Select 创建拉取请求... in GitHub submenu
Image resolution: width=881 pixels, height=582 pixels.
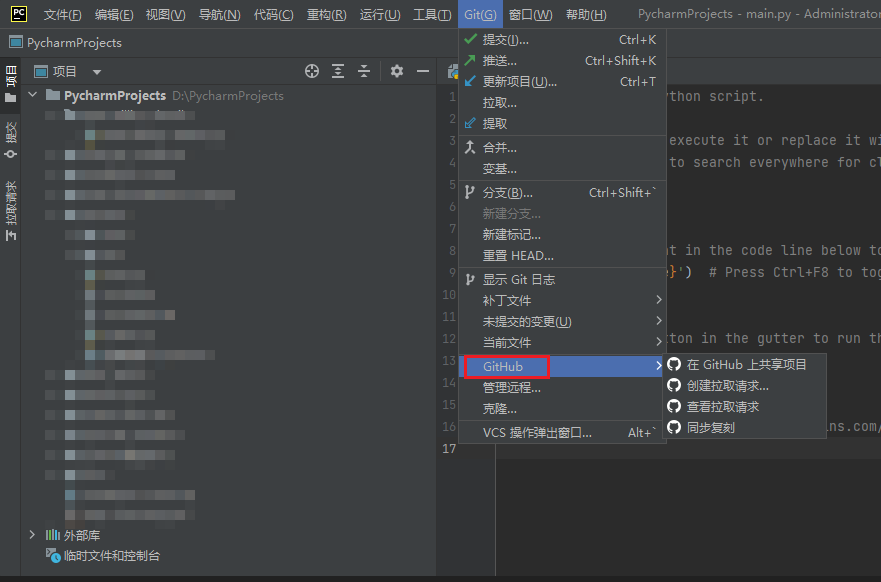click(744, 385)
